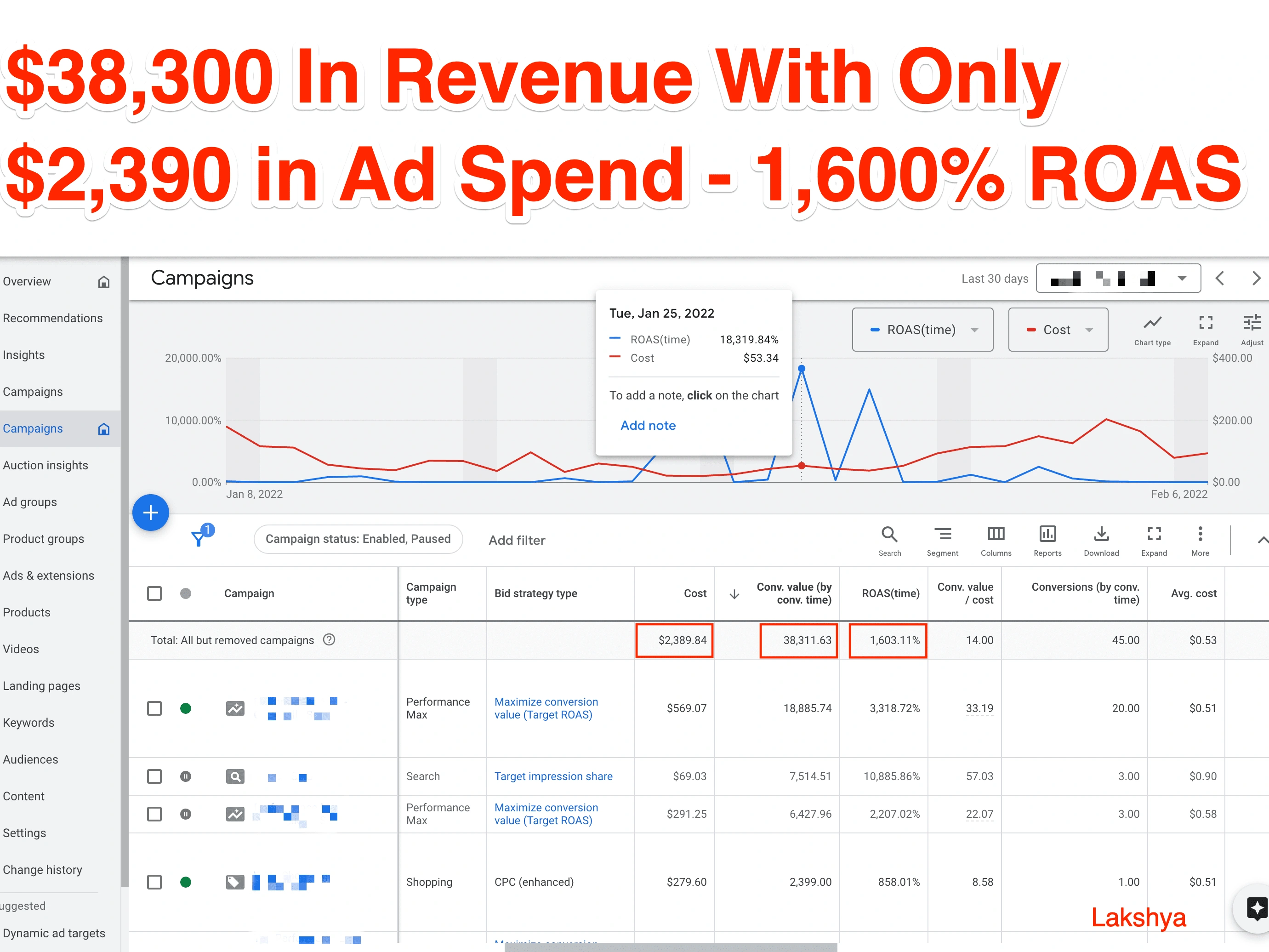Open Maximize conversion value link in $291.25 row
1269x952 pixels.
(x=546, y=814)
